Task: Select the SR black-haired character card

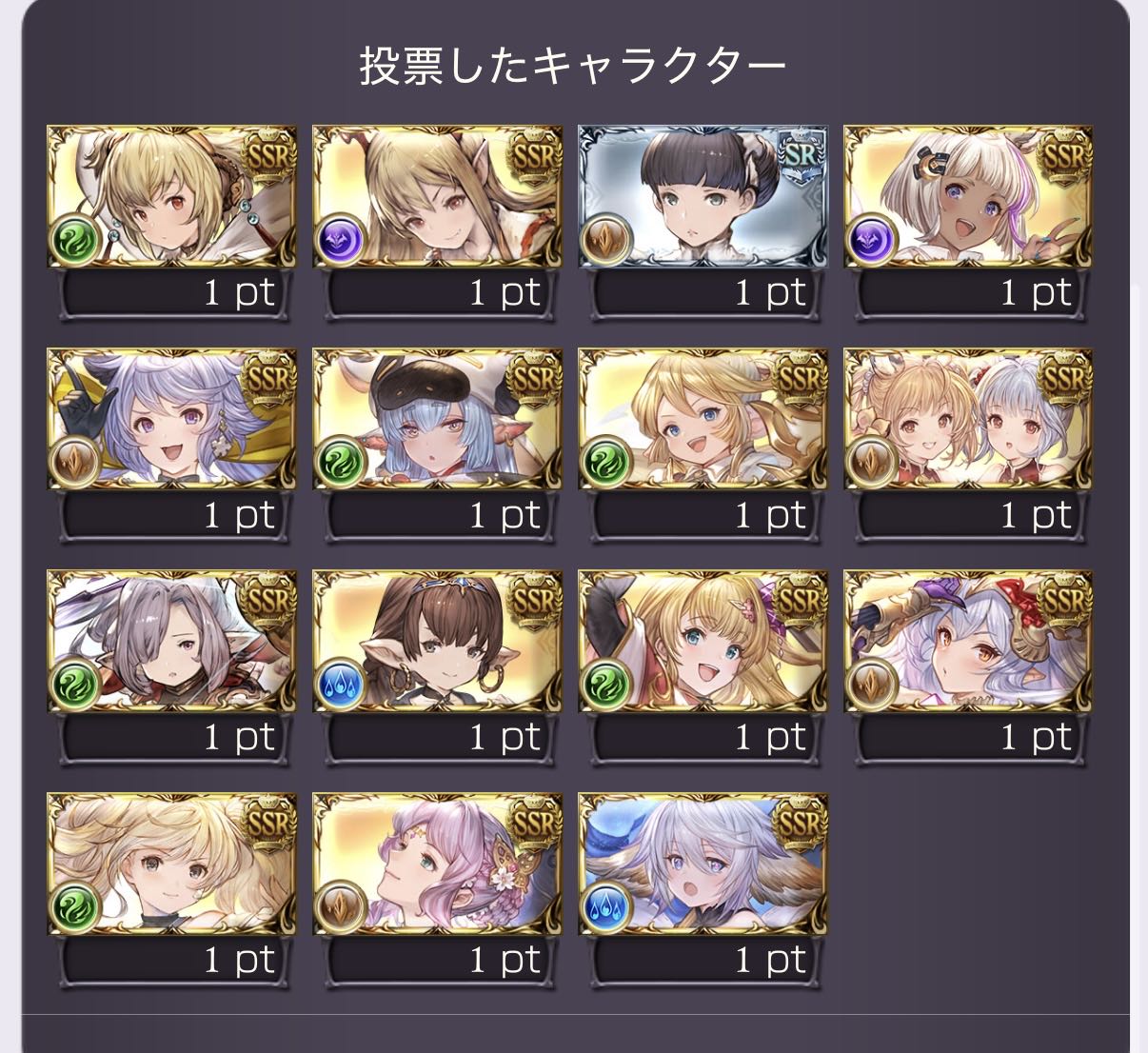Action: (703, 196)
